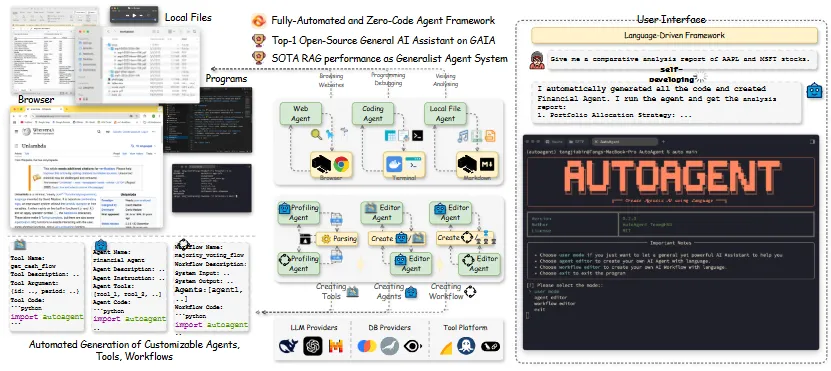Click the Coding Agent box
This screenshot has width=831, height=371.
click(x=374, y=113)
